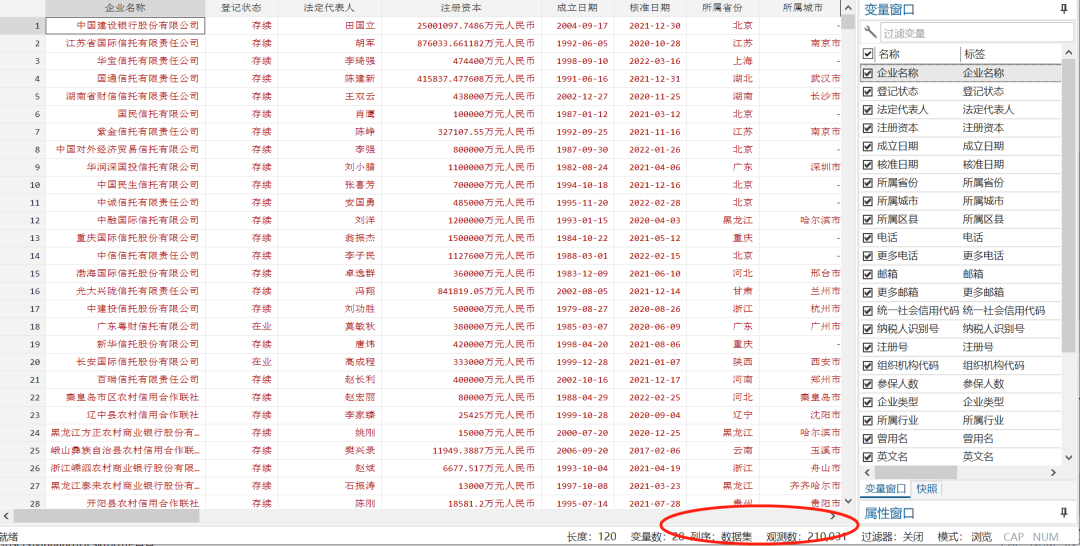Click the NUM indicator in status bar

(x=1045, y=536)
